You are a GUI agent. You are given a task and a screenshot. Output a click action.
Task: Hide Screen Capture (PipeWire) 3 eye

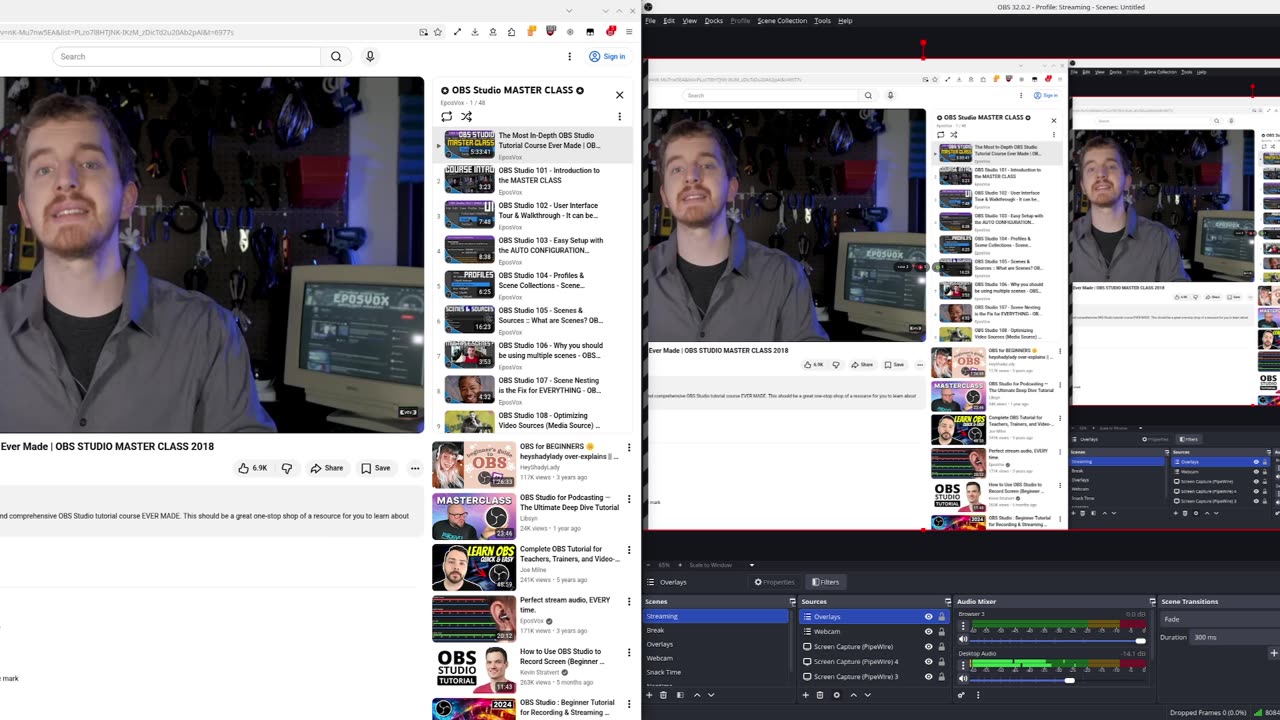coord(928,676)
